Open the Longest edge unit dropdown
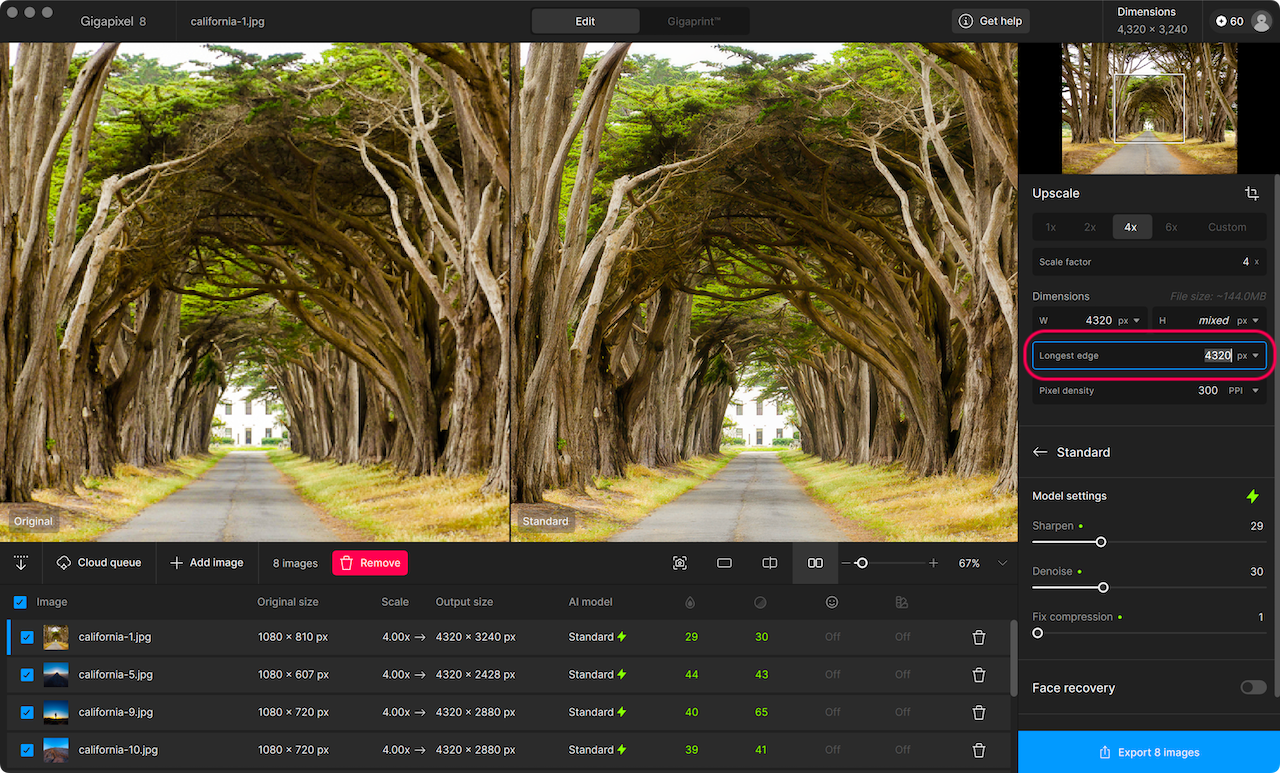Screen dimensions: 1280x773 (1248, 356)
